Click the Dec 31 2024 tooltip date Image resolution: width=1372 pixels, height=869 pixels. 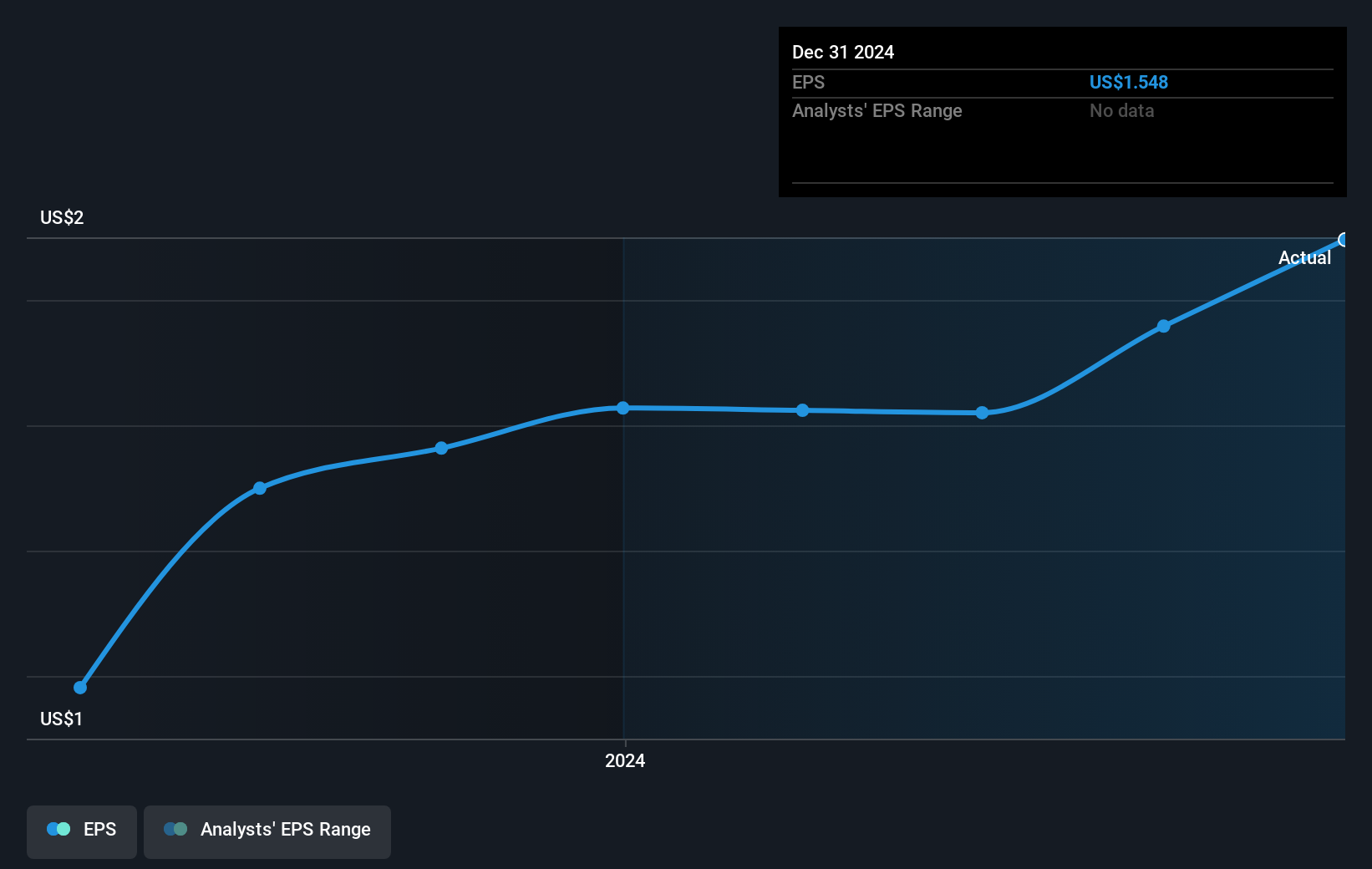tap(843, 53)
